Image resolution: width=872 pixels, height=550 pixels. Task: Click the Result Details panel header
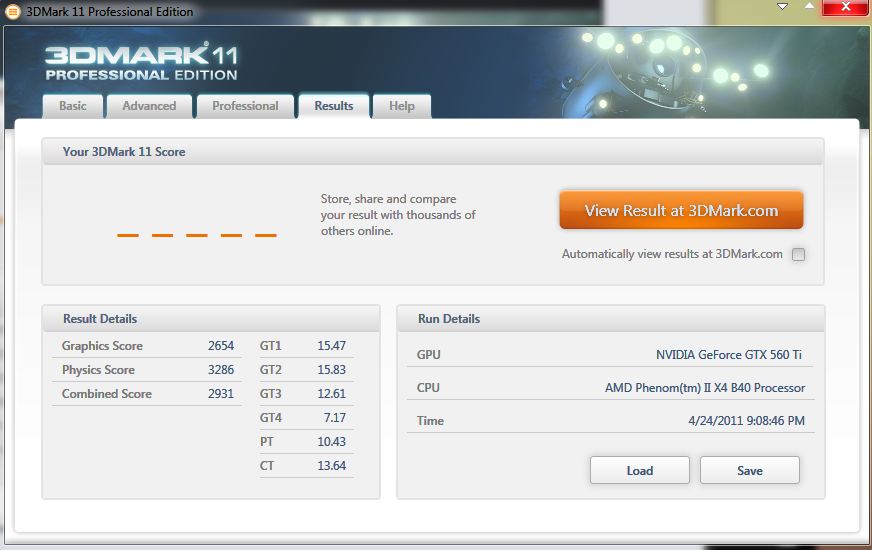pos(211,319)
